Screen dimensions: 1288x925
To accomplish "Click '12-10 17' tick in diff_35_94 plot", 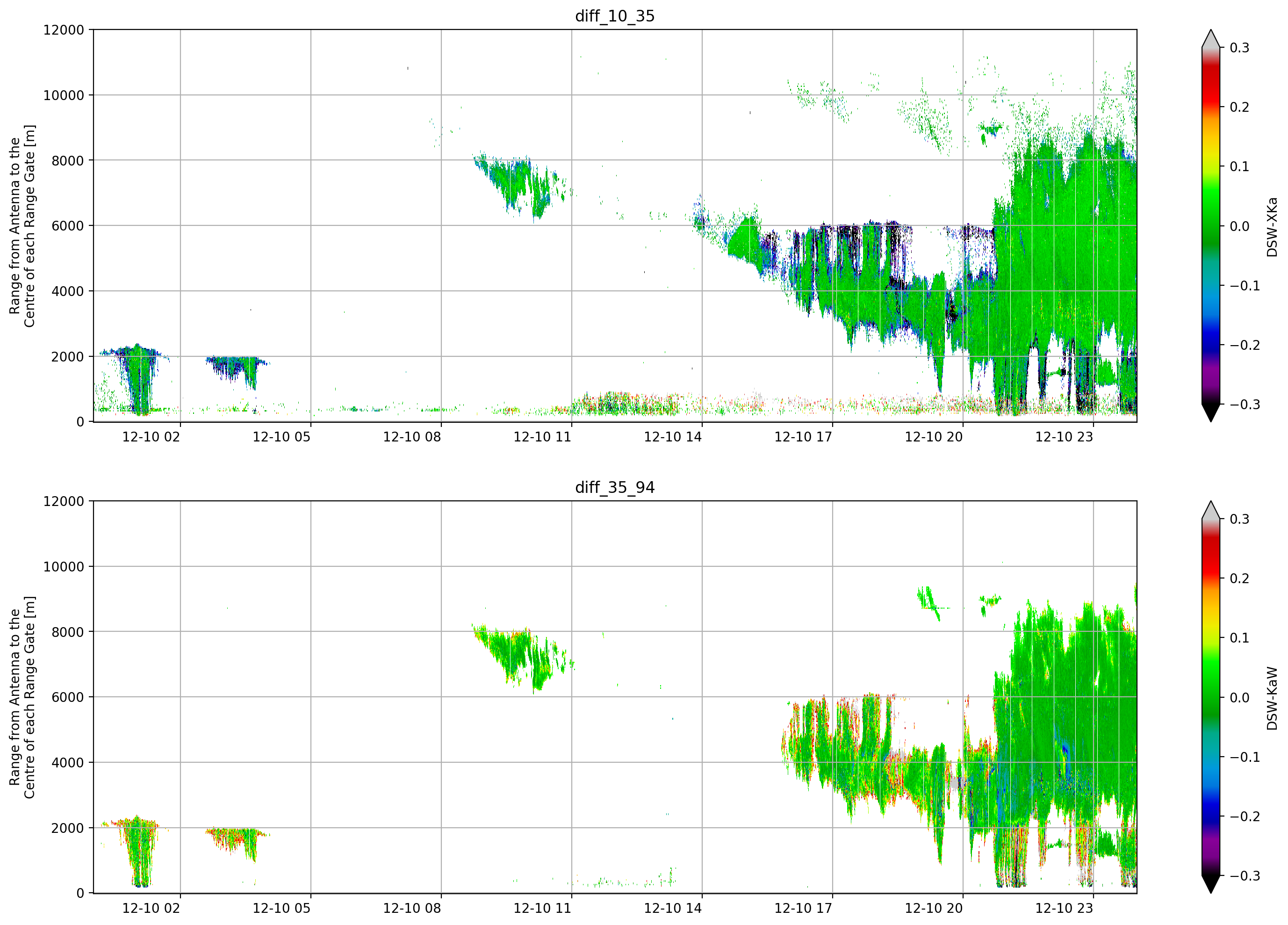I will point(804,908).
